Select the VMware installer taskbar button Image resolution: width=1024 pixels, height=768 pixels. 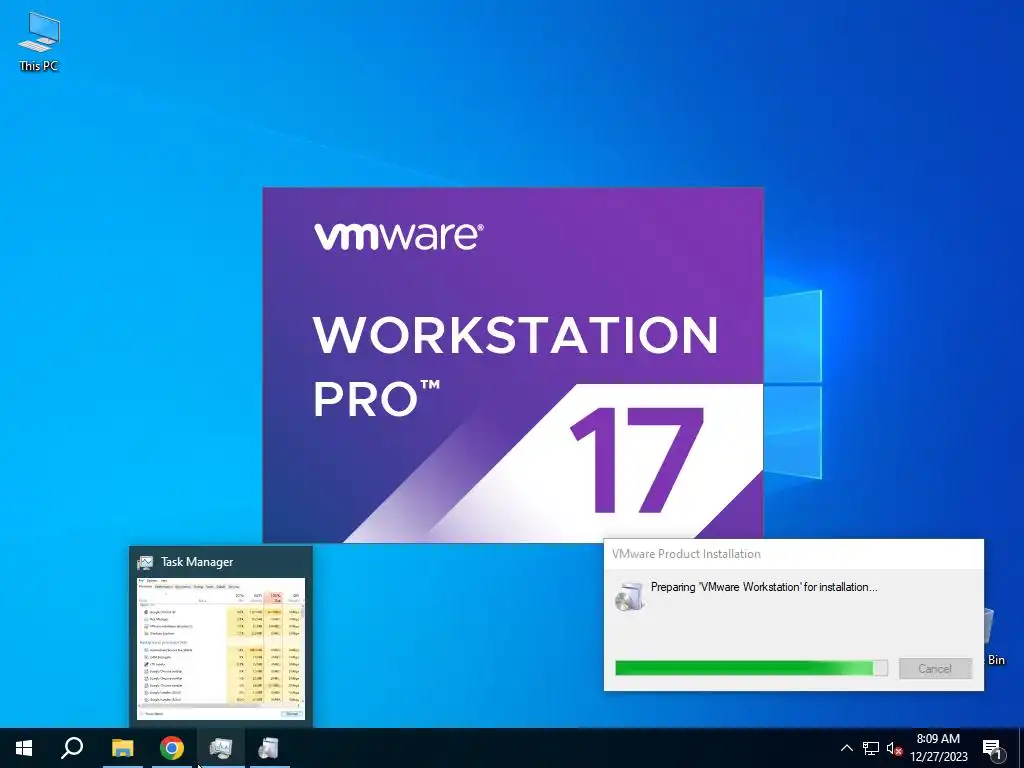(x=269, y=748)
